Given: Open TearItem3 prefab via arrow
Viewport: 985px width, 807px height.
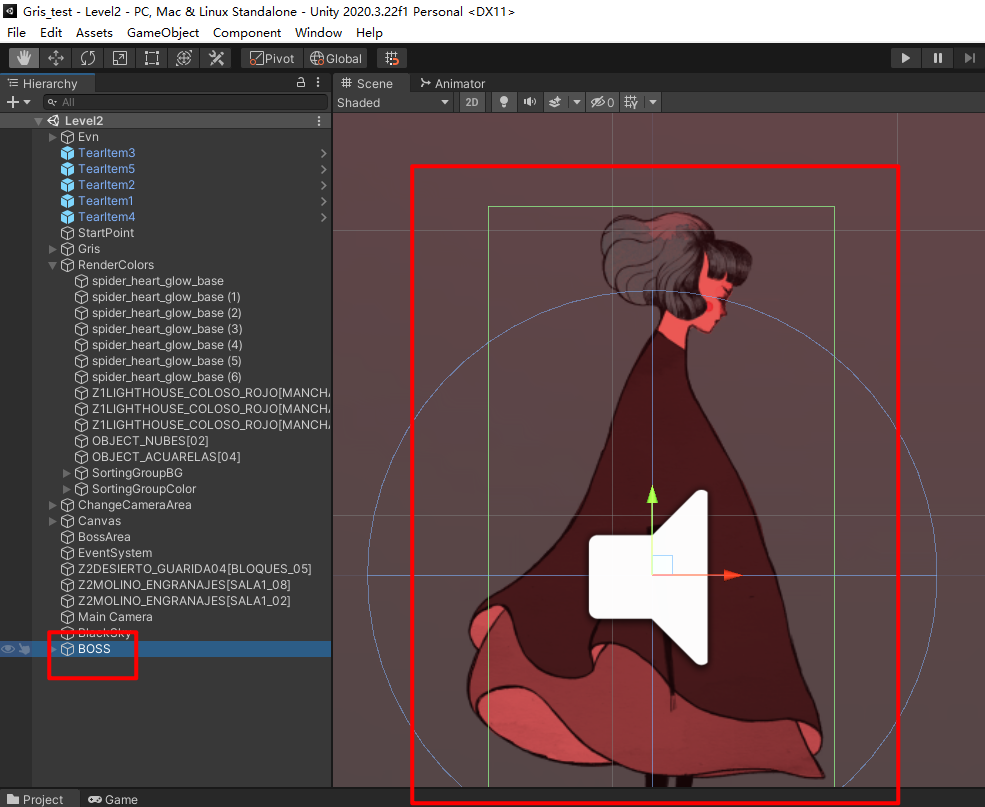Looking at the screenshot, I should [x=323, y=153].
